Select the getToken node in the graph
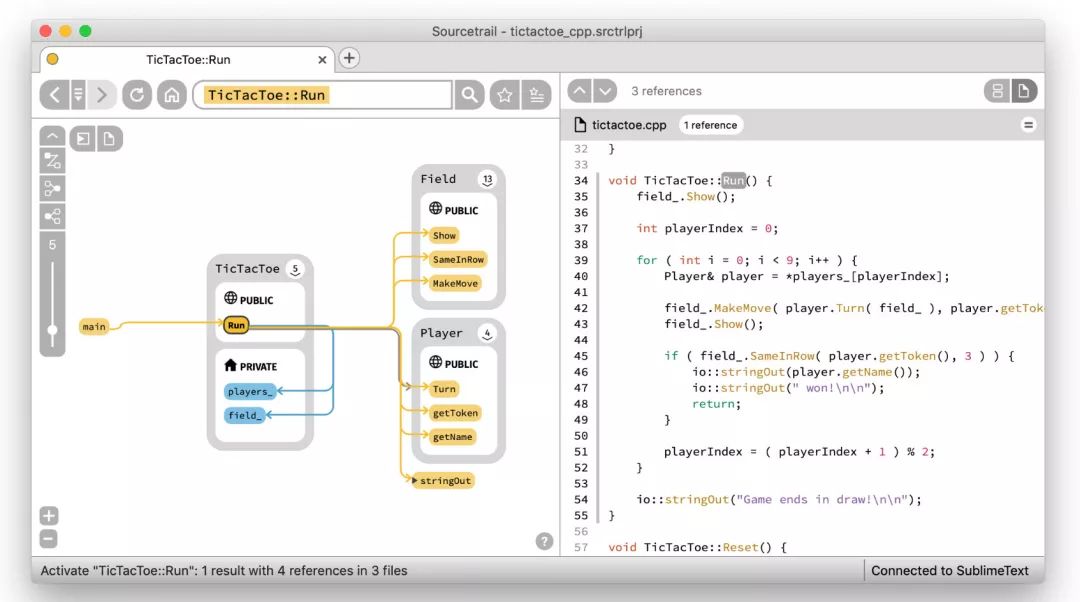1080x602 pixels. click(455, 413)
